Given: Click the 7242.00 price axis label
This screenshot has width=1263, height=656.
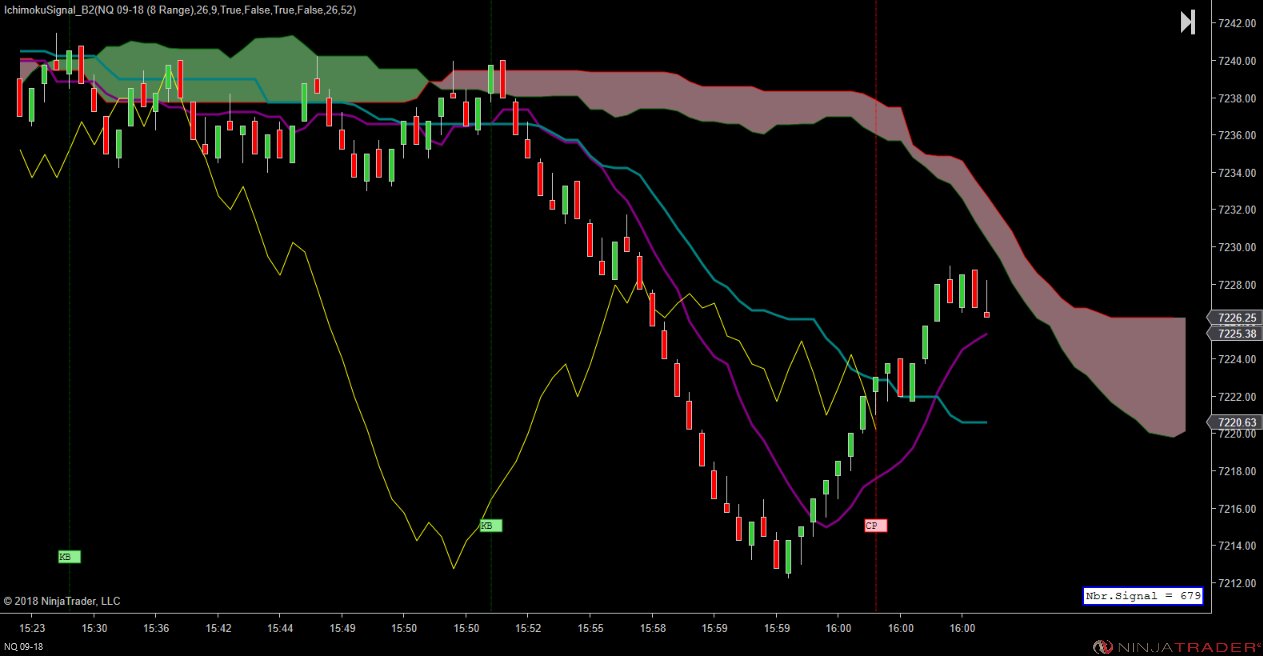Looking at the screenshot, I should 1238,23.
